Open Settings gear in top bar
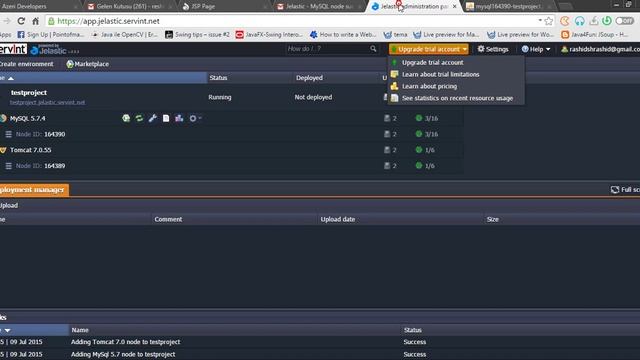This screenshot has height=360, width=640. click(493, 49)
